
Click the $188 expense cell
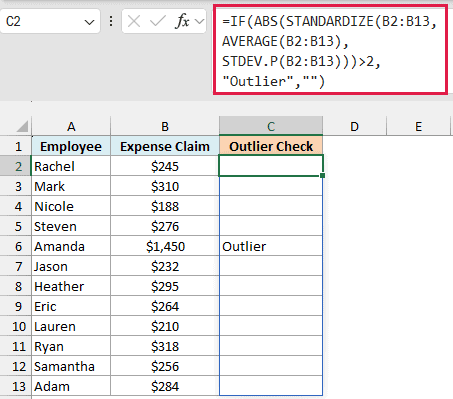click(x=165, y=206)
